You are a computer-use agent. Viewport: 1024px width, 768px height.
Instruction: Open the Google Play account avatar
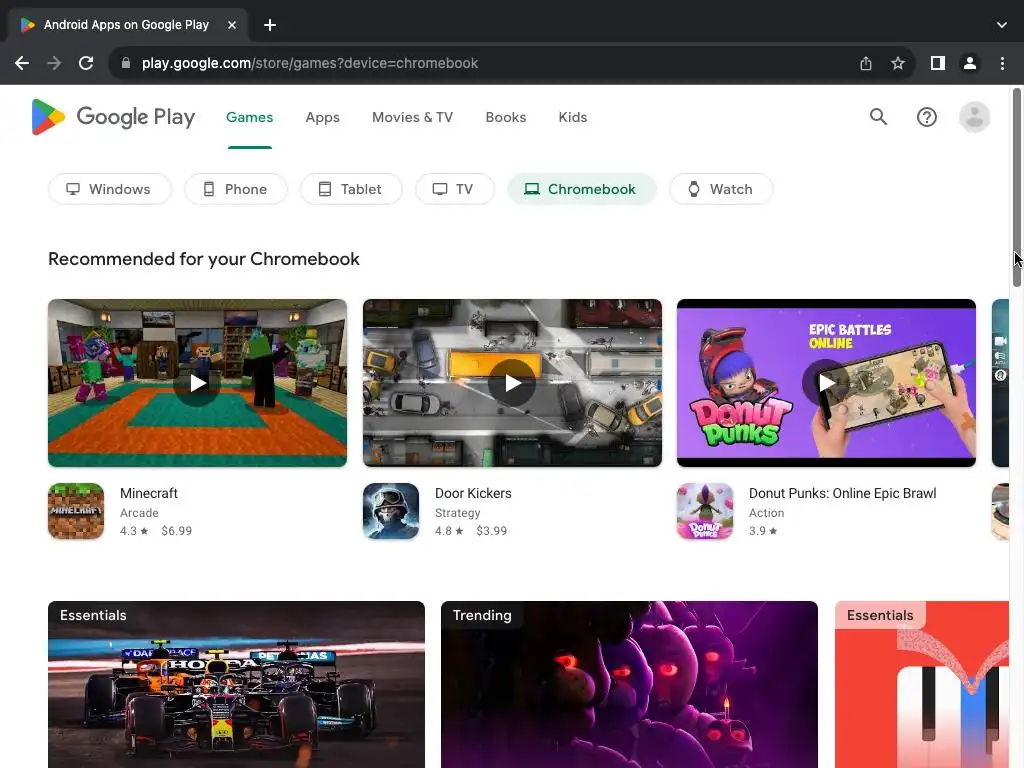pyautogui.click(x=974, y=117)
